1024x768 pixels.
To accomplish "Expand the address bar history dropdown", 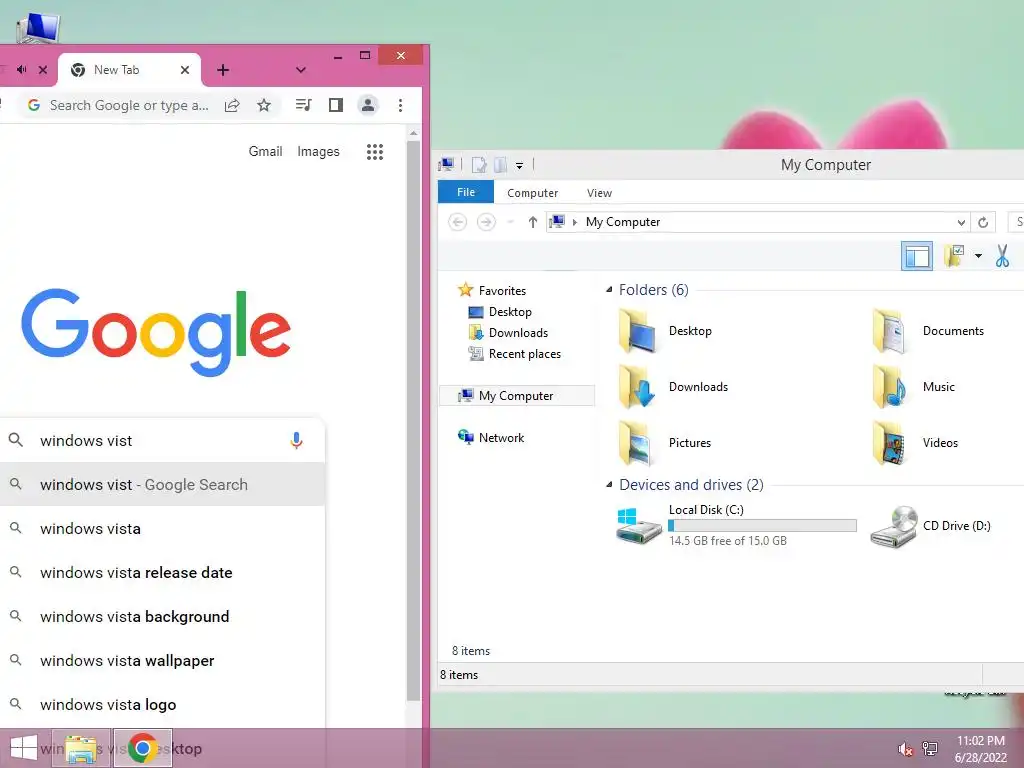I will point(961,223).
